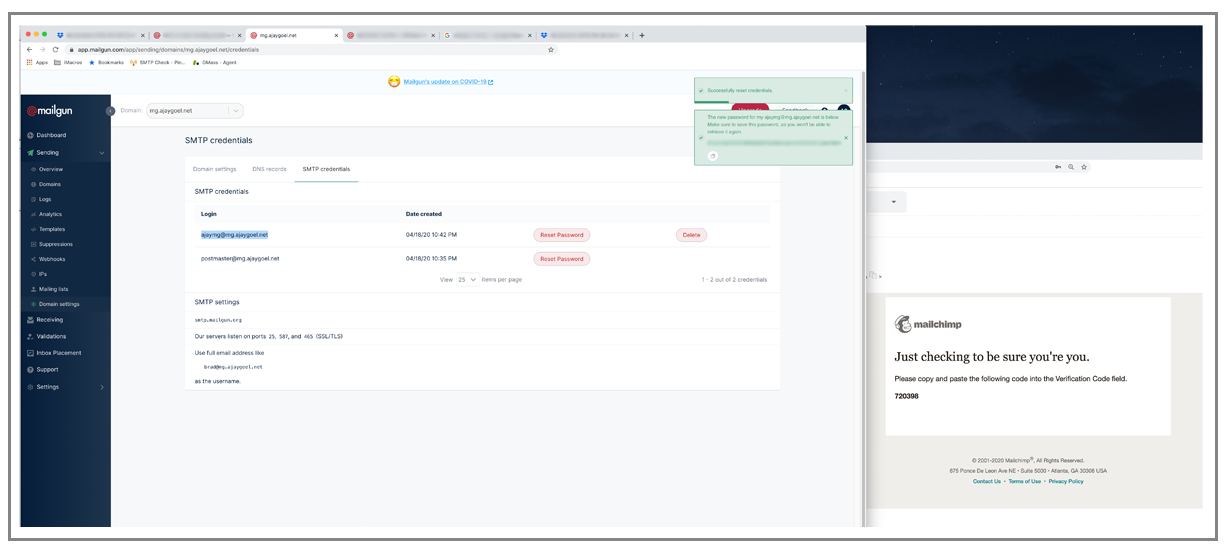Change the items per page dropdown showing 25

pyautogui.click(x=467, y=280)
